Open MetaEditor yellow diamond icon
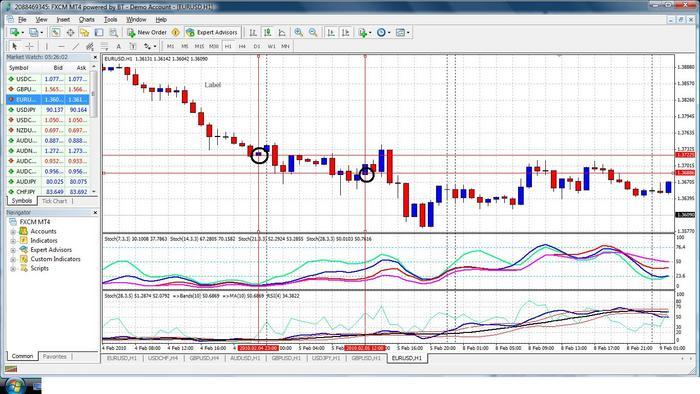Image resolution: width=700 pixels, height=394 pixels. (175, 32)
